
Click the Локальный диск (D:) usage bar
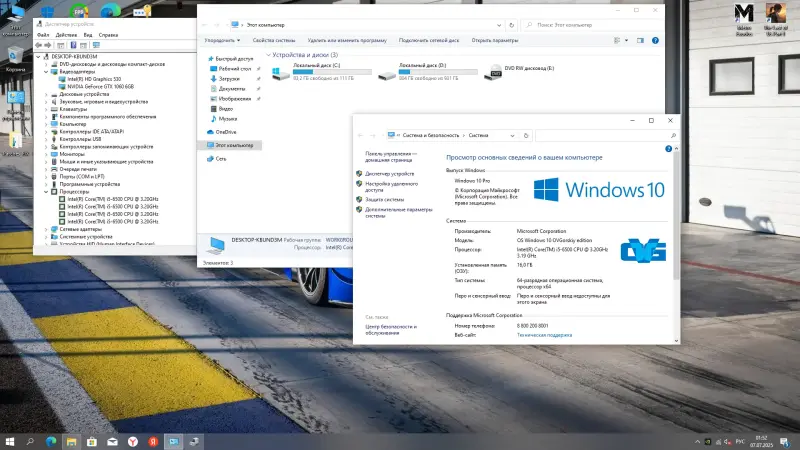coord(438,72)
